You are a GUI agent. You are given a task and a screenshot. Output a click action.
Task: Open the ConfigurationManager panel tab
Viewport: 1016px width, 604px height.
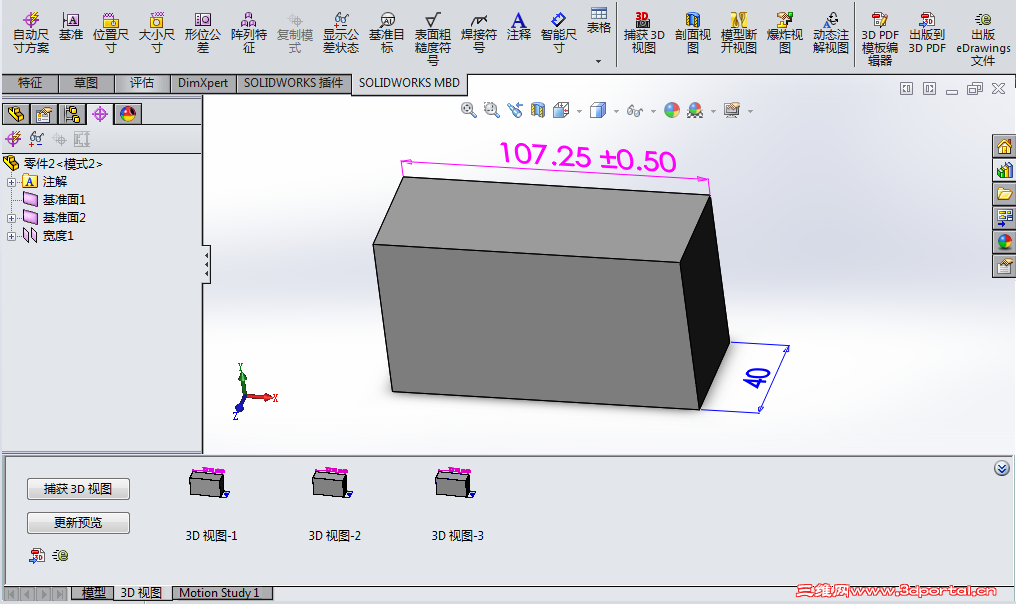[72, 114]
